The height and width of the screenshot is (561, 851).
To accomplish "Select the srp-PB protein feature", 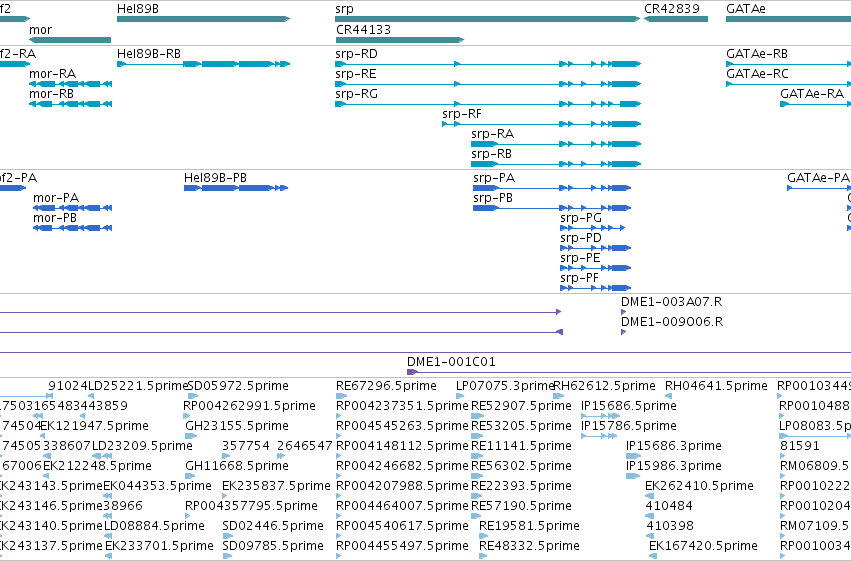I will click(552, 208).
